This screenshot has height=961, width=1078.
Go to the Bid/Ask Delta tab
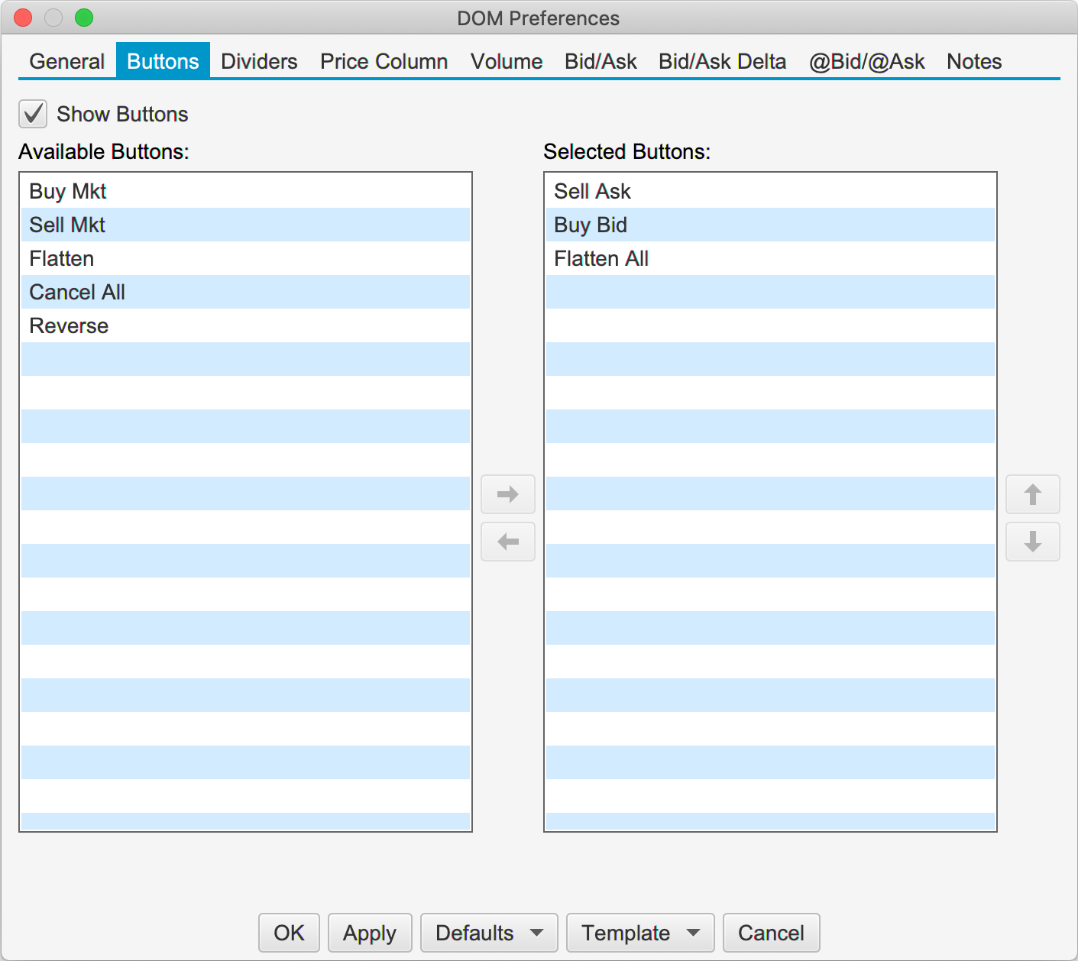click(722, 61)
